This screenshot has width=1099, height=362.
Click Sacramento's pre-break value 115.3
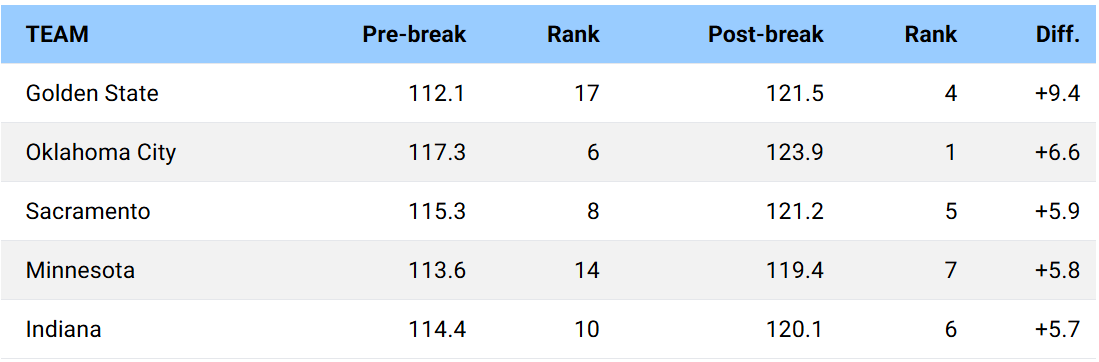tap(437, 211)
